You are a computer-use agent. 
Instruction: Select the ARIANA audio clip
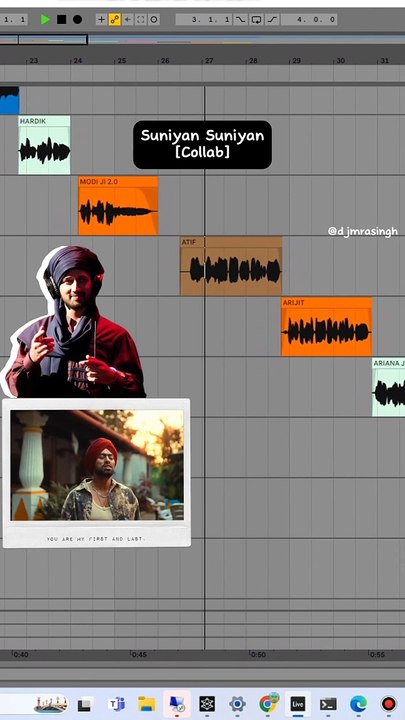[x=388, y=387]
